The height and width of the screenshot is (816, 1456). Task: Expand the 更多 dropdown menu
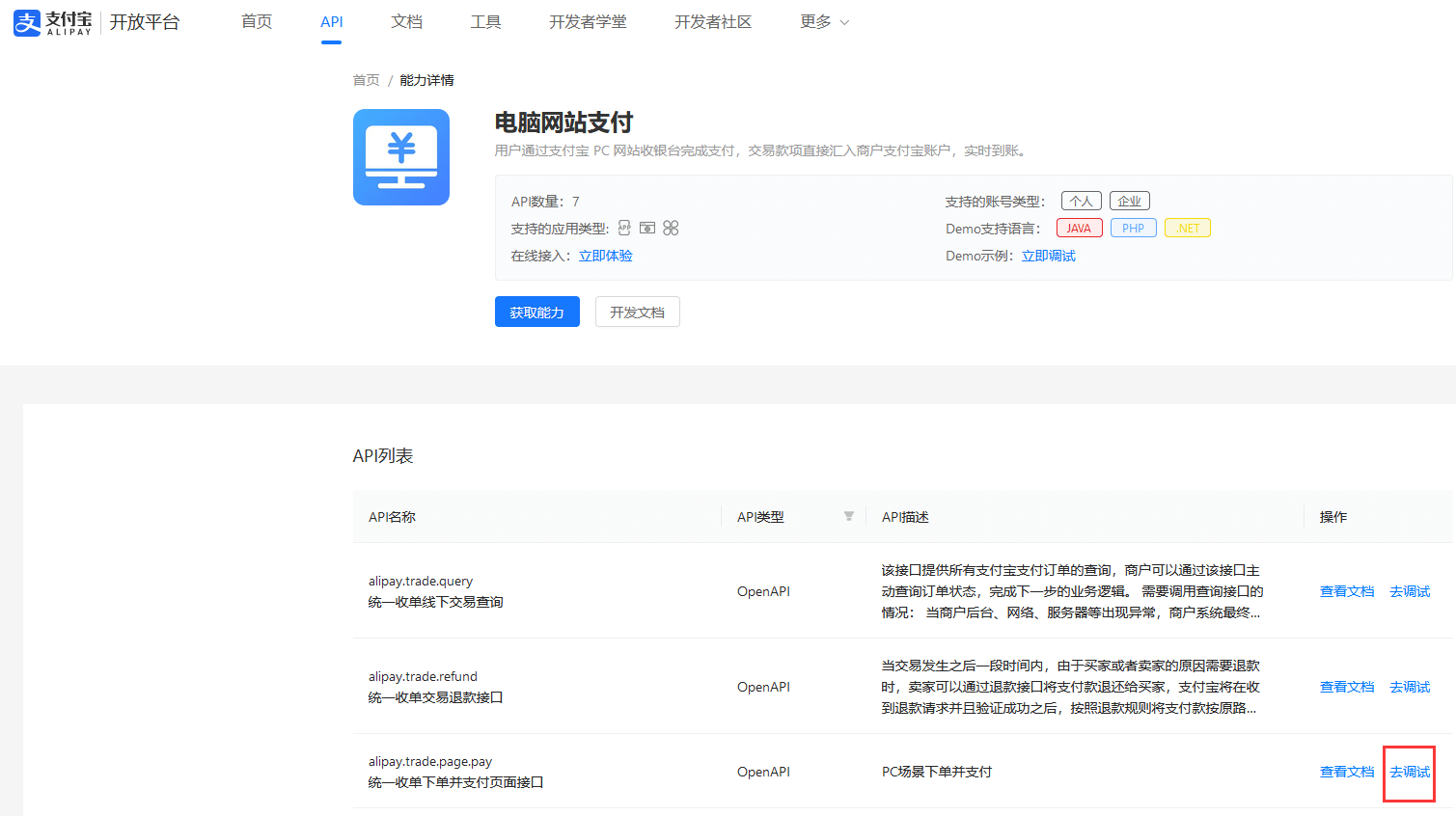[x=825, y=21]
